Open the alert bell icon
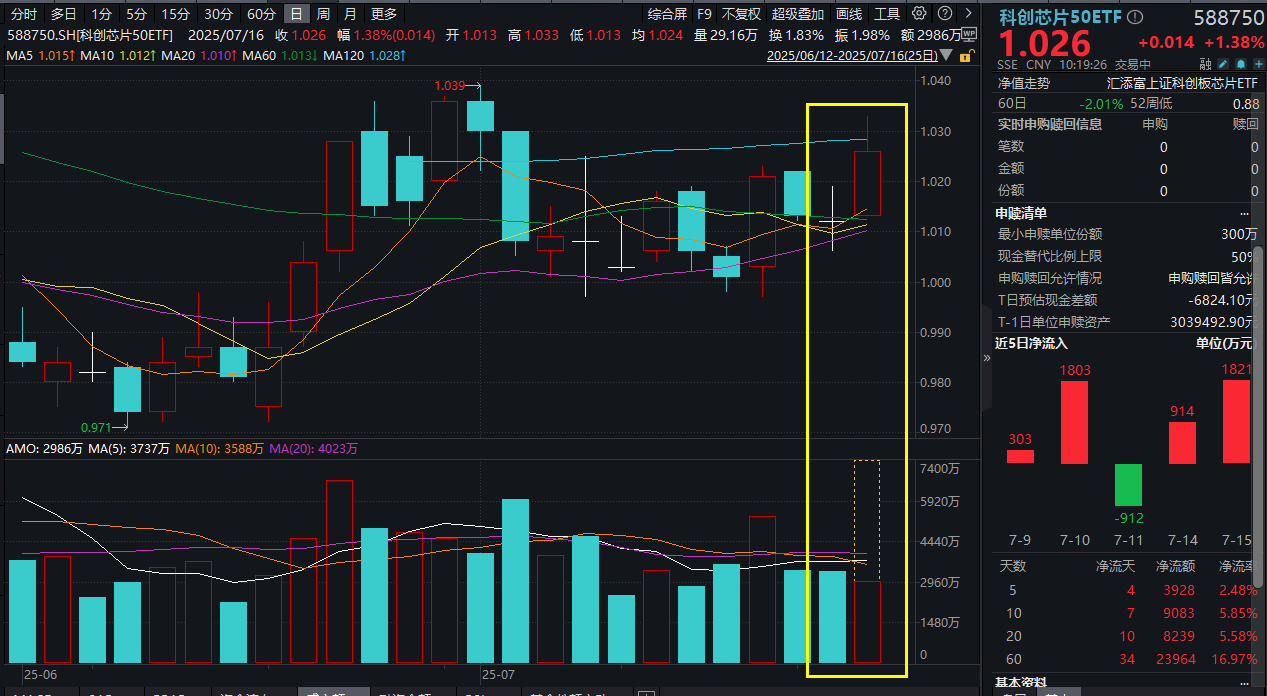 [1240, 63]
